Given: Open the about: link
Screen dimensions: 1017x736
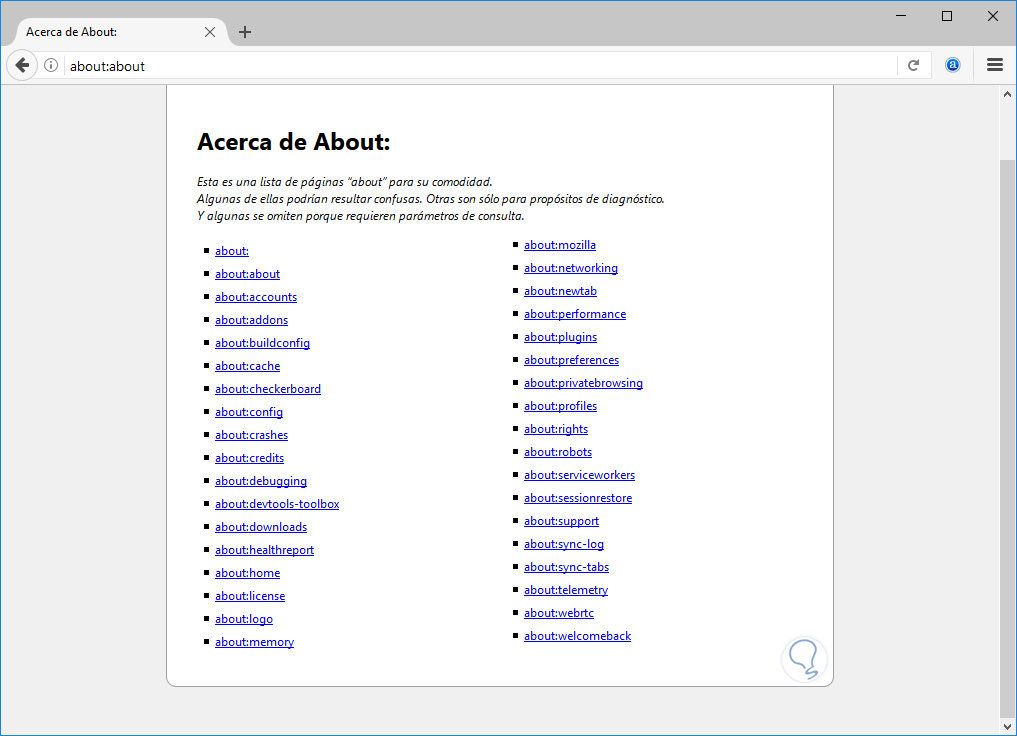Looking at the screenshot, I should pyautogui.click(x=232, y=251).
